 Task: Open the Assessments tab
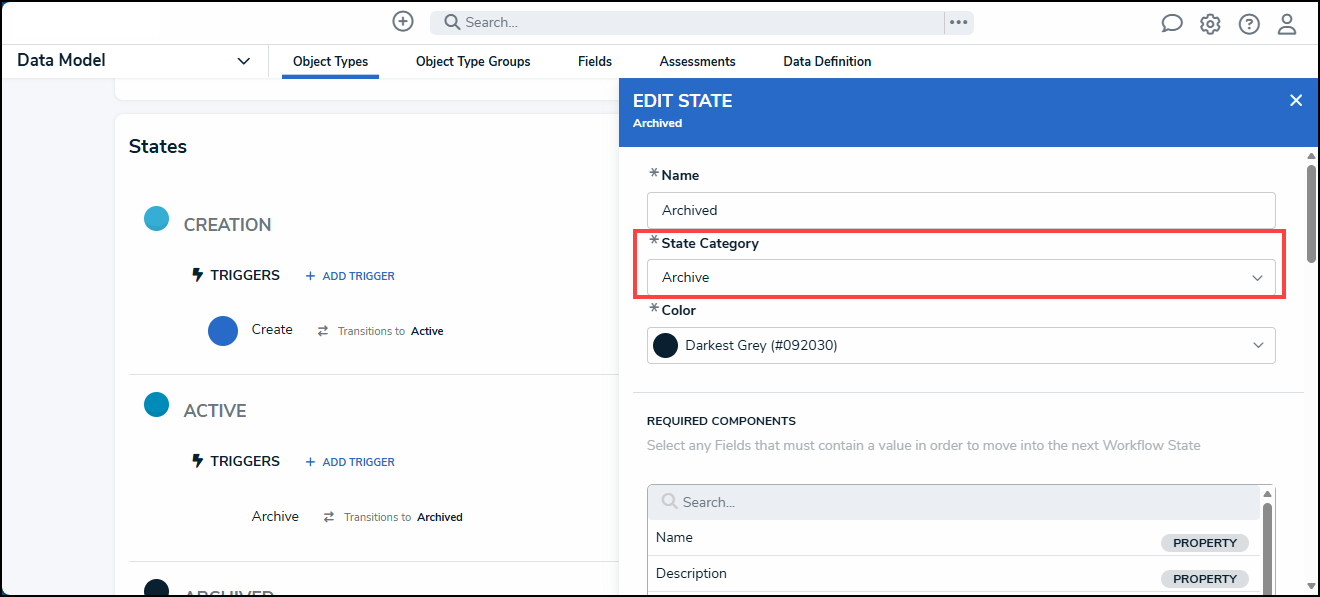click(x=697, y=61)
